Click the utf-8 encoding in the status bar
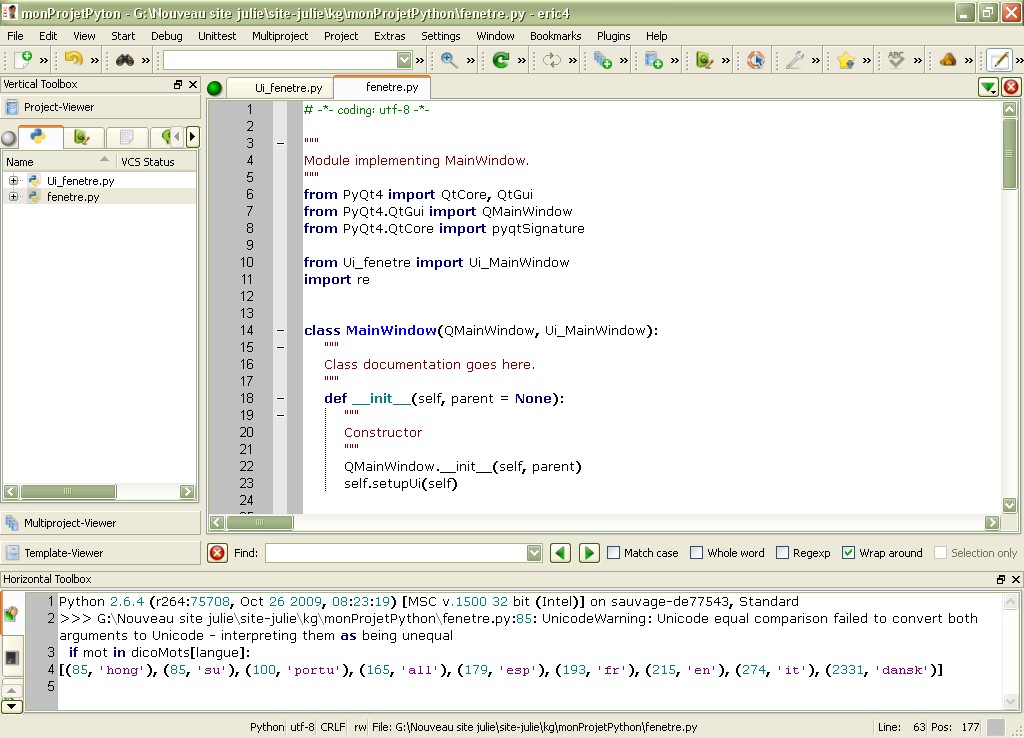 [x=302, y=727]
